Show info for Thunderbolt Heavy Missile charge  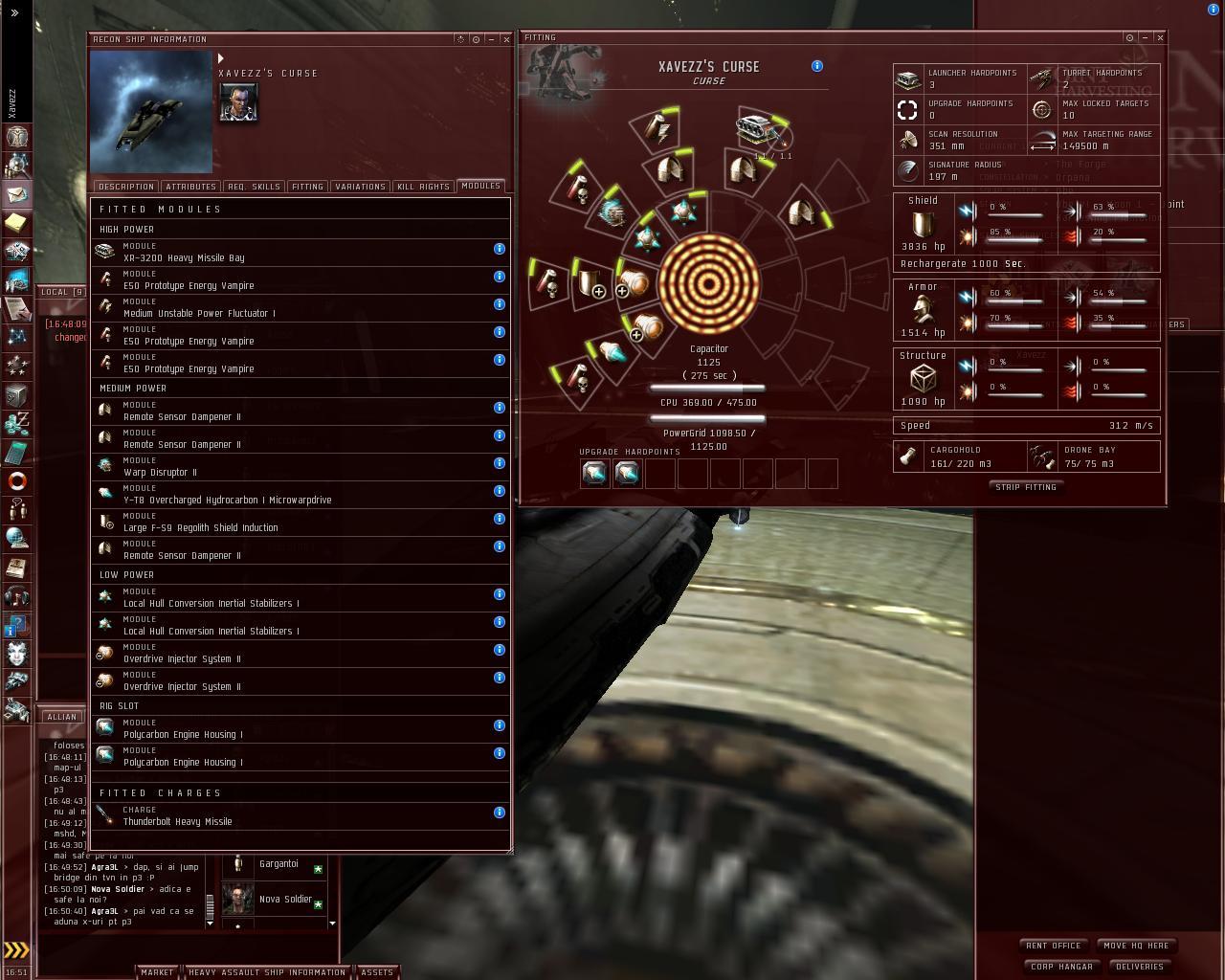click(500, 813)
